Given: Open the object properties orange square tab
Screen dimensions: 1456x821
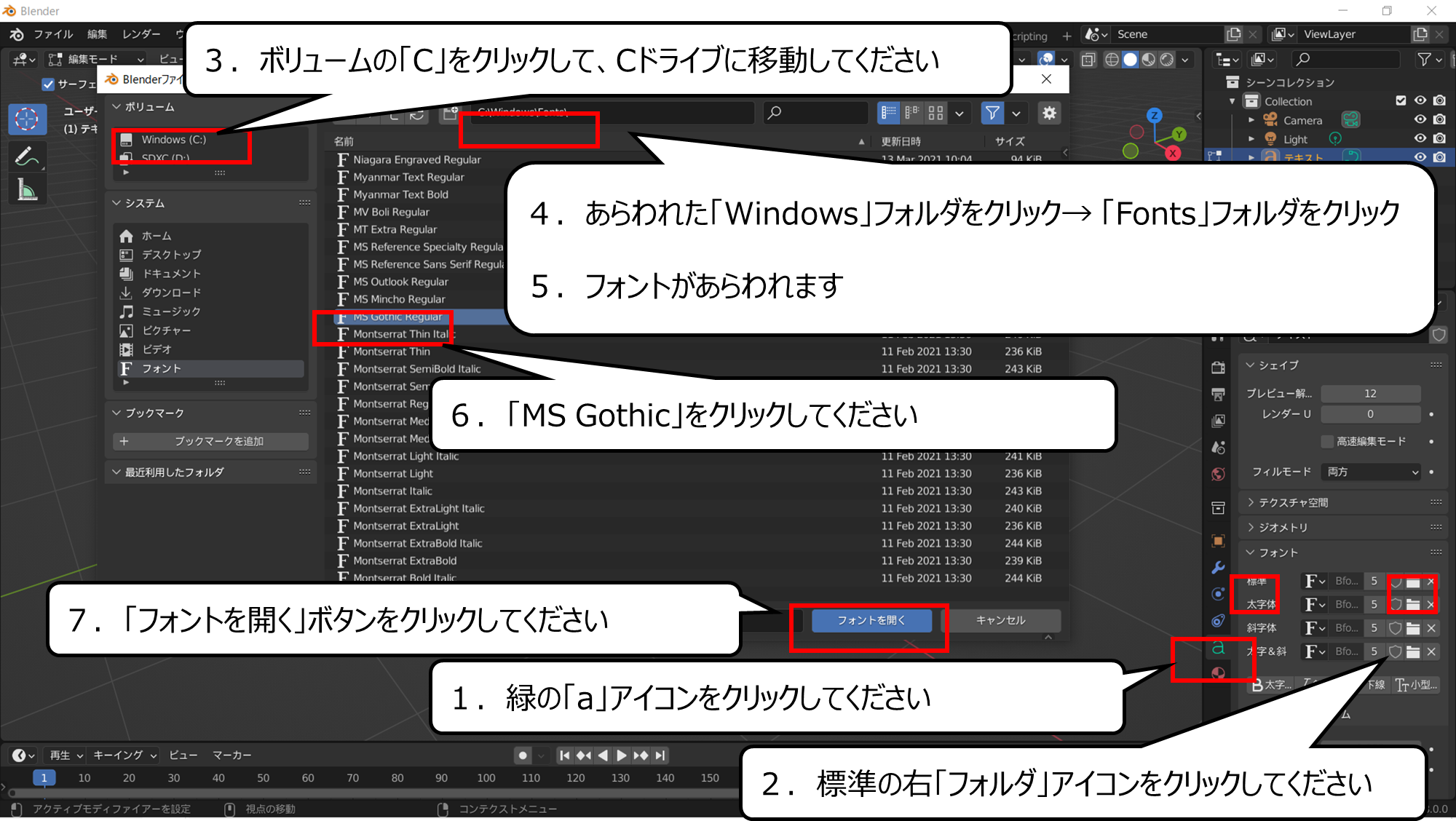Looking at the screenshot, I should pyautogui.click(x=1218, y=540).
